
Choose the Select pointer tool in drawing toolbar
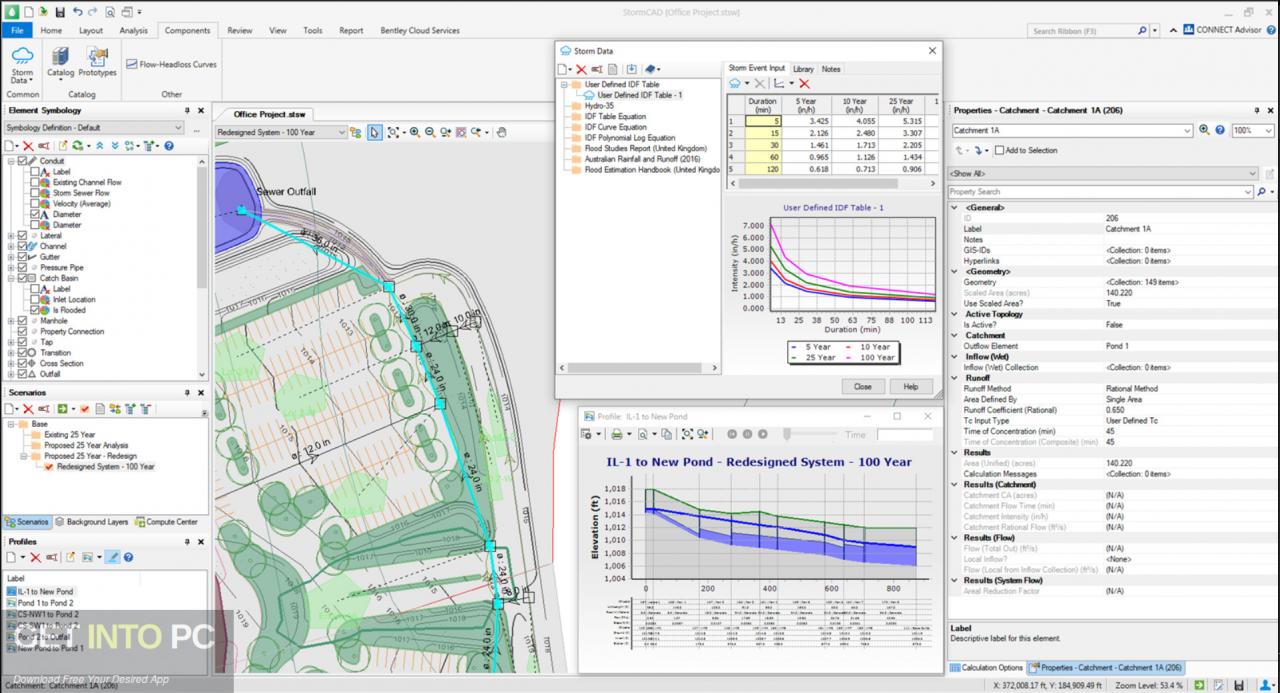[375, 132]
